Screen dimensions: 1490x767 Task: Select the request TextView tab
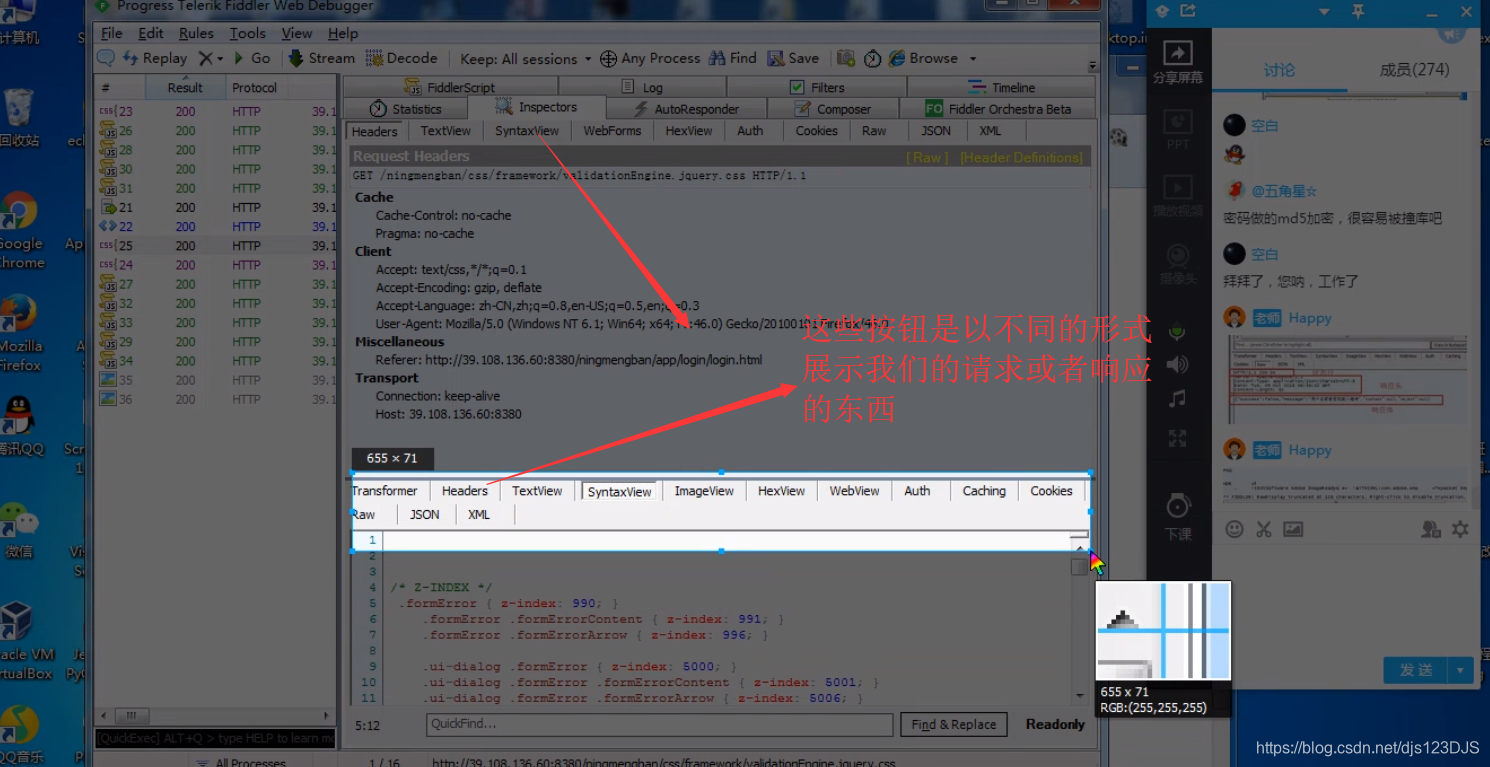pos(446,131)
